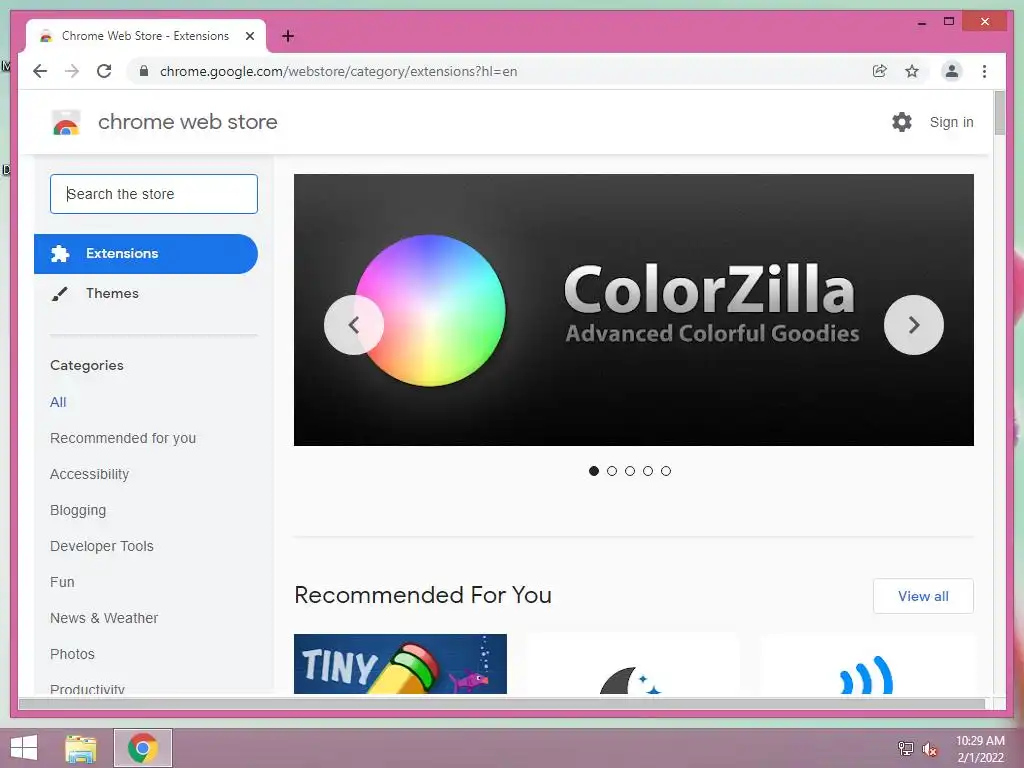Open the Blogging category
This screenshot has width=1024, height=768.
(78, 510)
